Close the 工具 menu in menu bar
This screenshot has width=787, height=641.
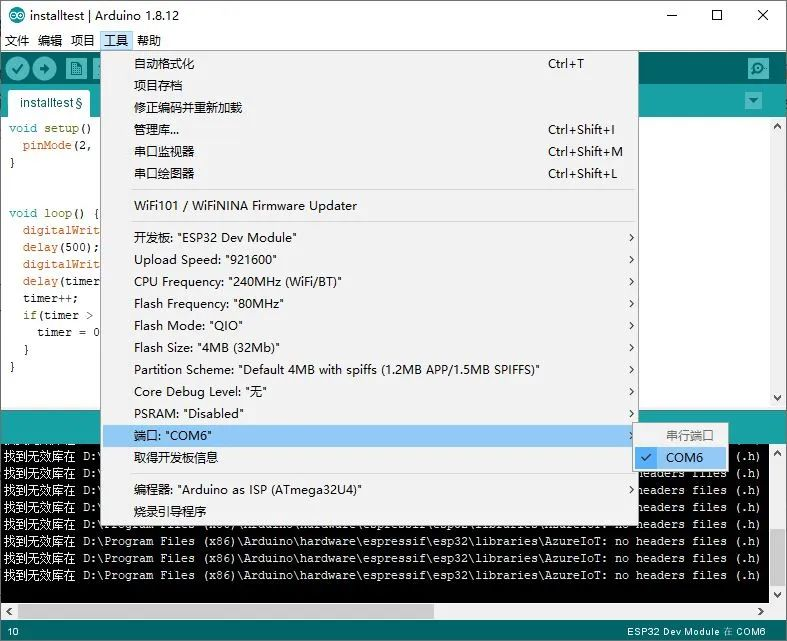coord(116,40)
